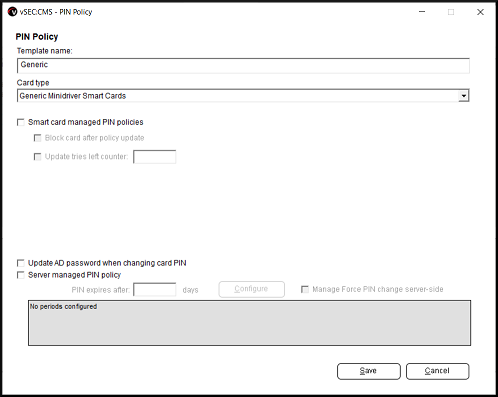Screen dimensions: 498x397
Task: Click the PIN Policy heading text
Action: pos(37,37)
